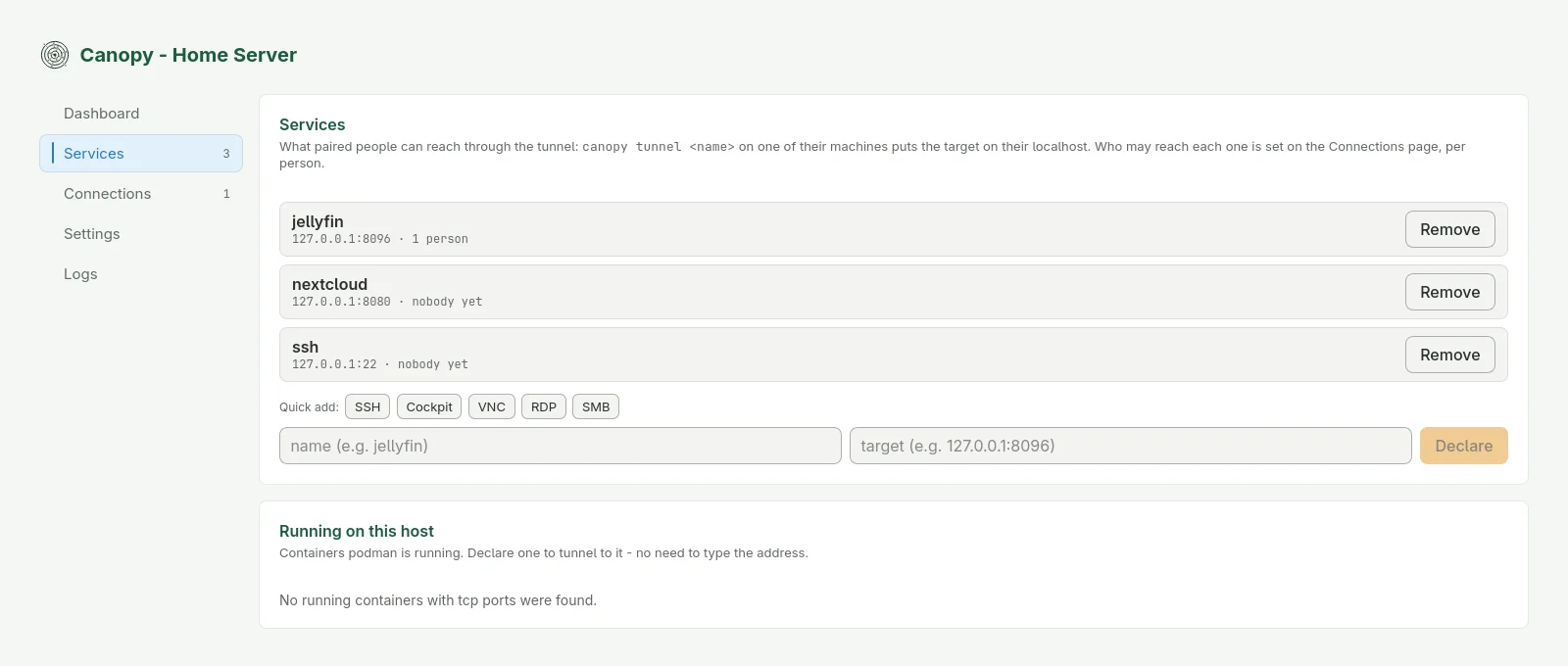
Task: Click ssh's 127.0.0.1:22 address line
Action: pos(380,364)
